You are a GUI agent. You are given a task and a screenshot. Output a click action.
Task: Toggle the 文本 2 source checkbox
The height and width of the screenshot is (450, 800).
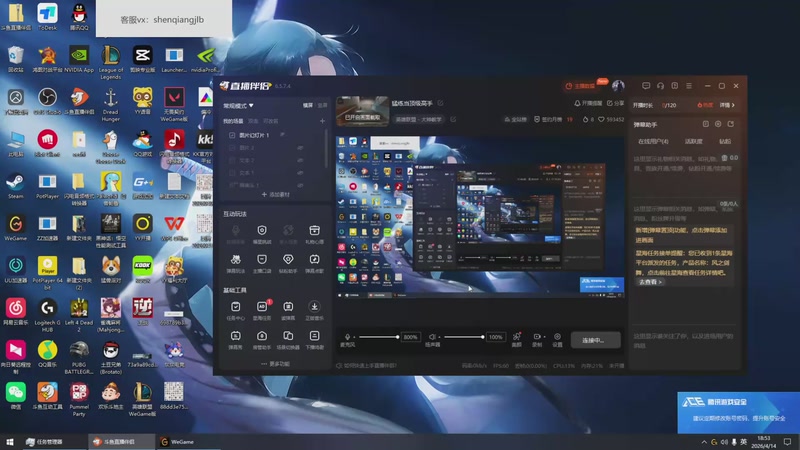click(x=232, y=160)
